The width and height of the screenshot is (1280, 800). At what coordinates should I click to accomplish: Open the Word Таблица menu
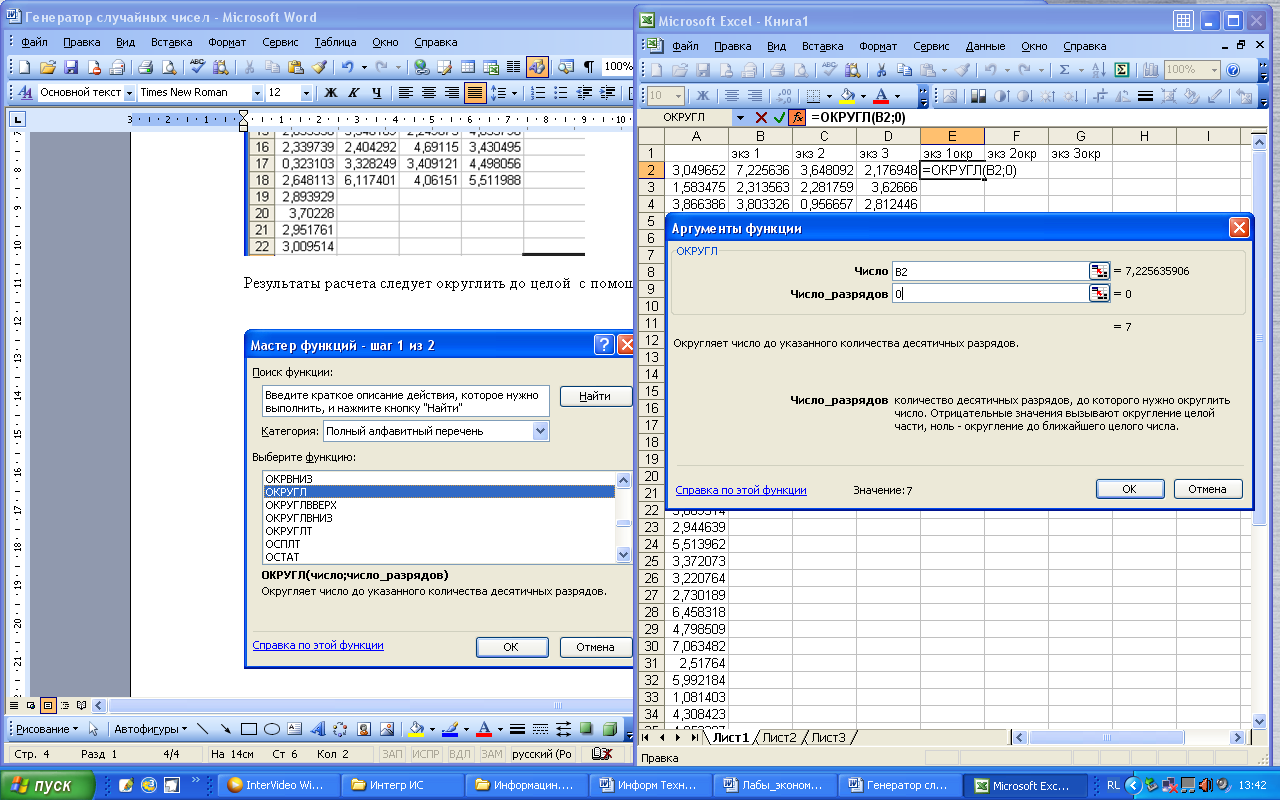(335, 42)
